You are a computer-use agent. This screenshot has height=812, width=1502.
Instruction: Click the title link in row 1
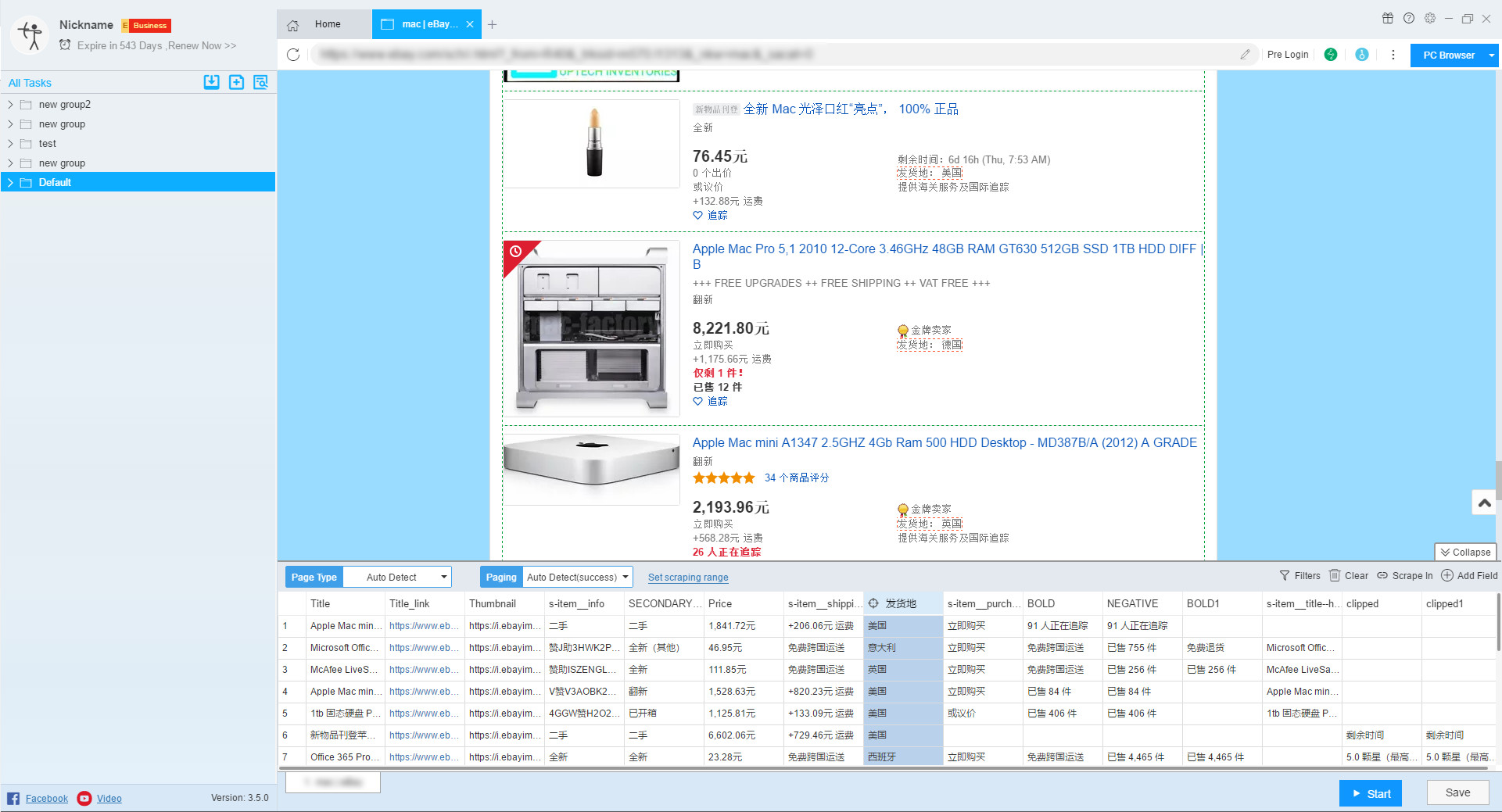[425, 626]
